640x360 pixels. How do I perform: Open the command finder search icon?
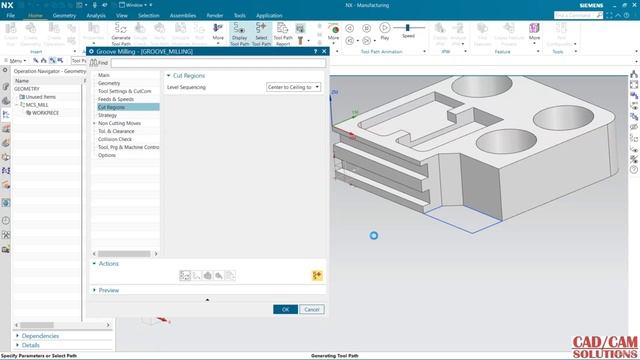point(599,16)
